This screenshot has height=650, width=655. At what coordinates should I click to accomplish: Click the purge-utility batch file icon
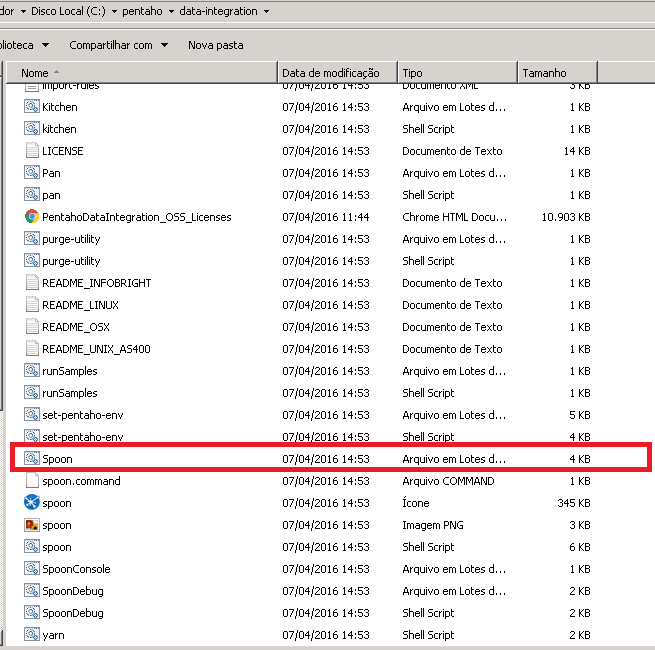[x=32, y=239]
